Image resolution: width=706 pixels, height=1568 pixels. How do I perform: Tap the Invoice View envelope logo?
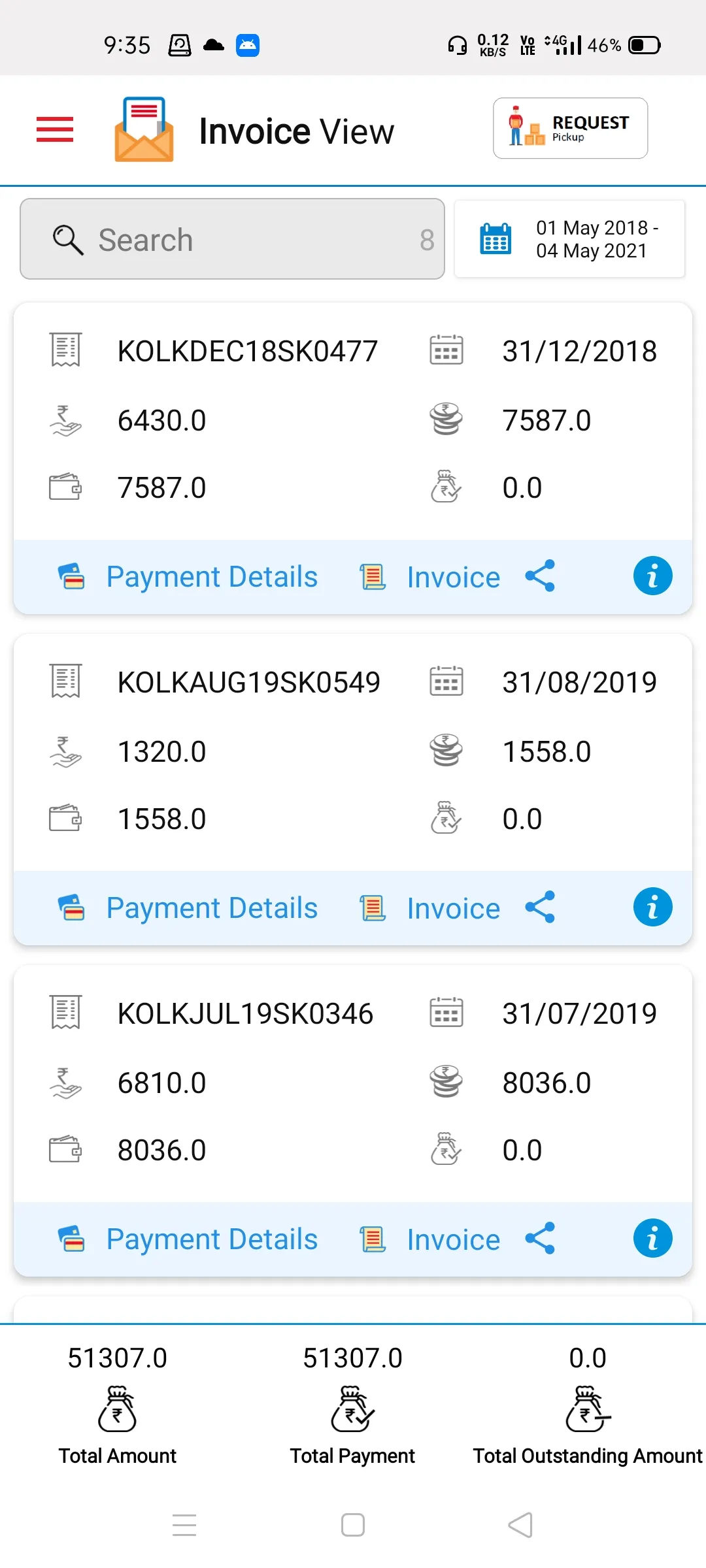[144, 129]
